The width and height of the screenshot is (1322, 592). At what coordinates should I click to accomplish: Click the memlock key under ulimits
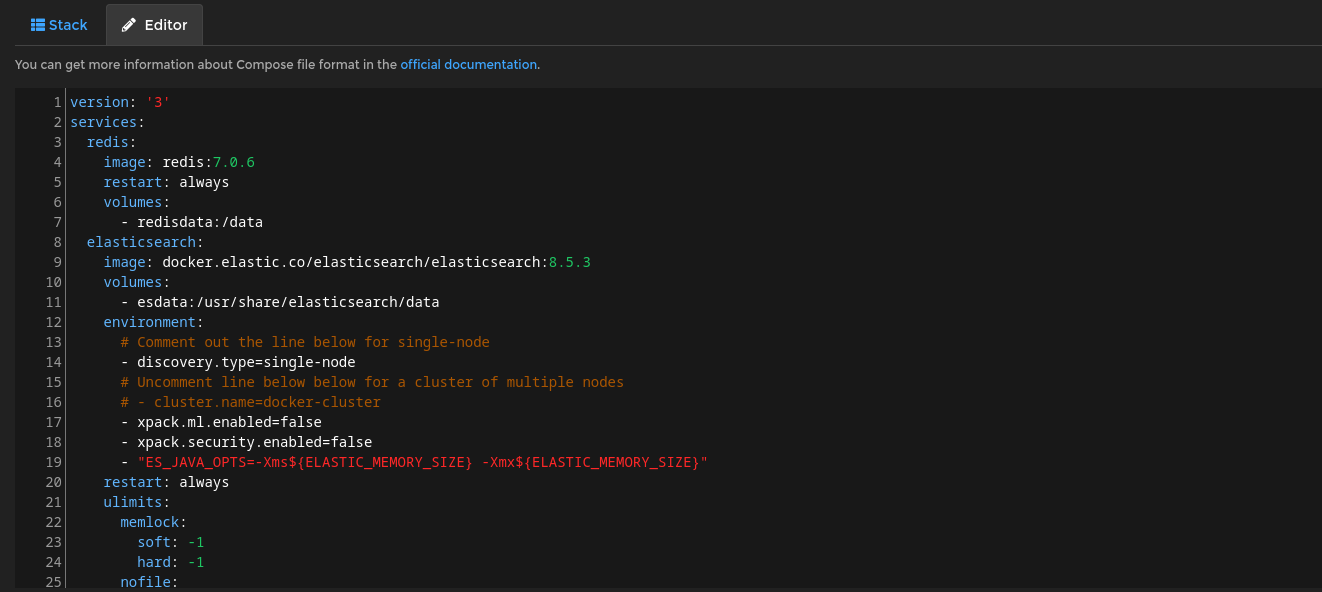(x=153, y=522)
